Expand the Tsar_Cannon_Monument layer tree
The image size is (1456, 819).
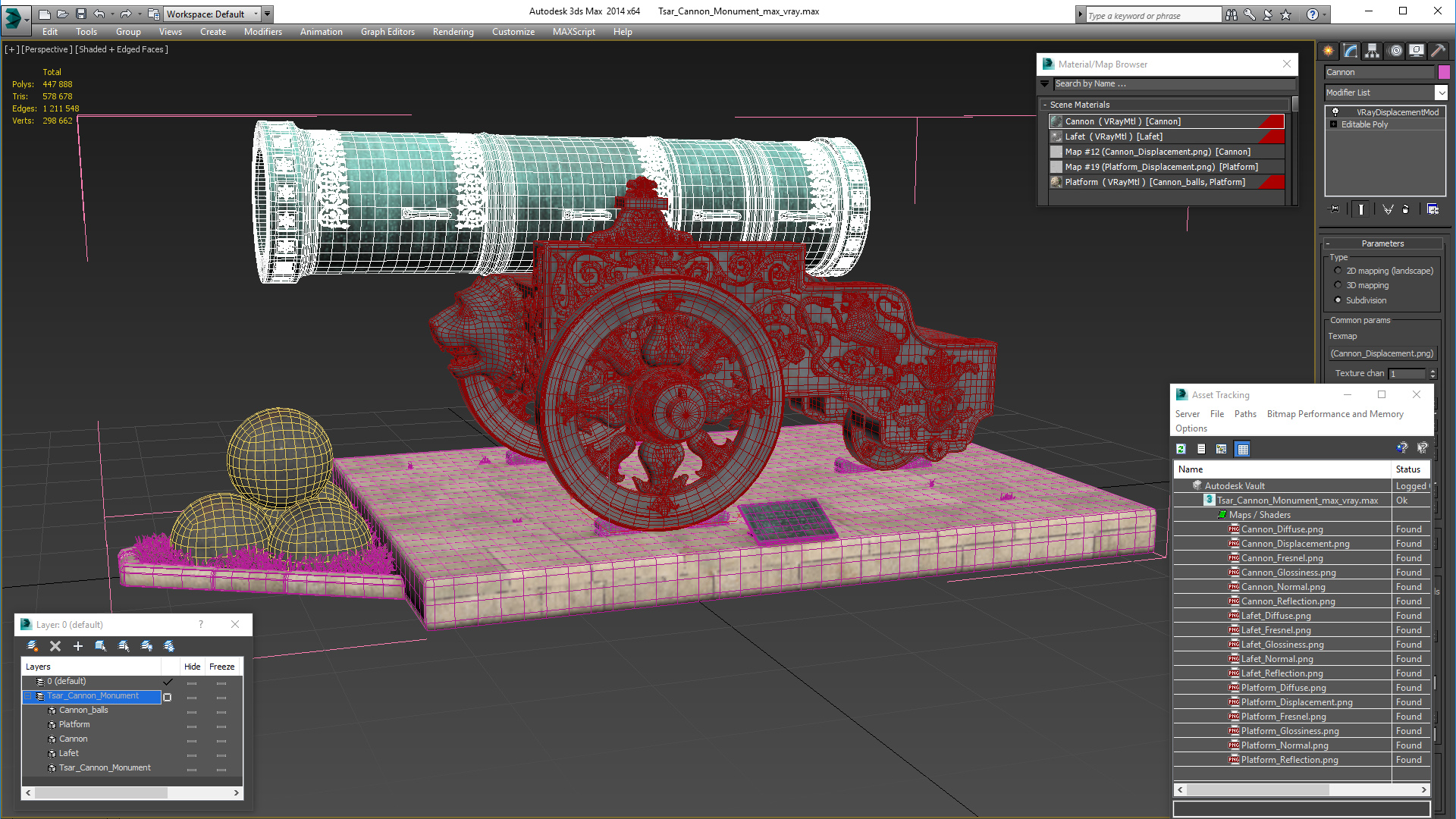click(29, 696)
